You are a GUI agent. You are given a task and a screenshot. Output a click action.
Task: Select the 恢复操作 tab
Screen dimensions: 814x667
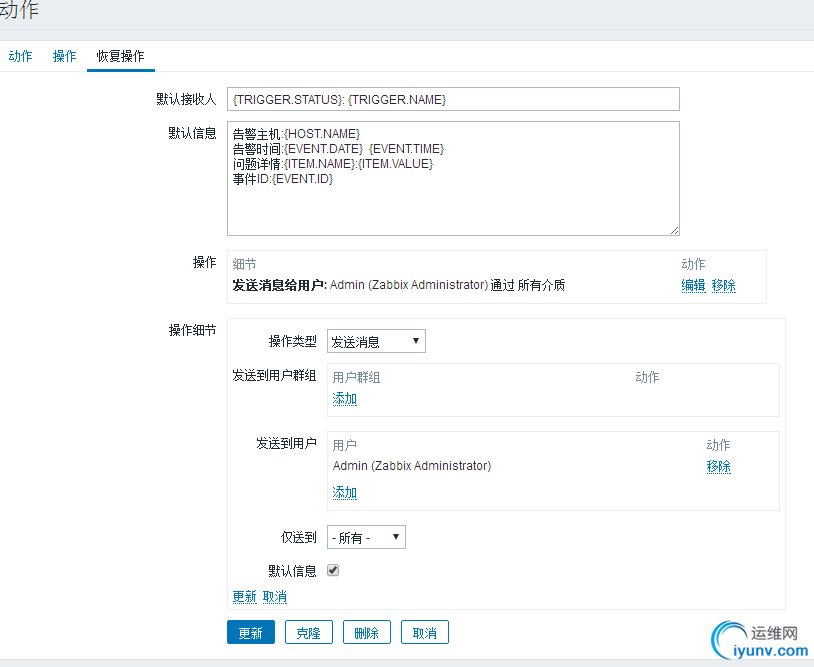pyautogui.click(x=120, y=56)
